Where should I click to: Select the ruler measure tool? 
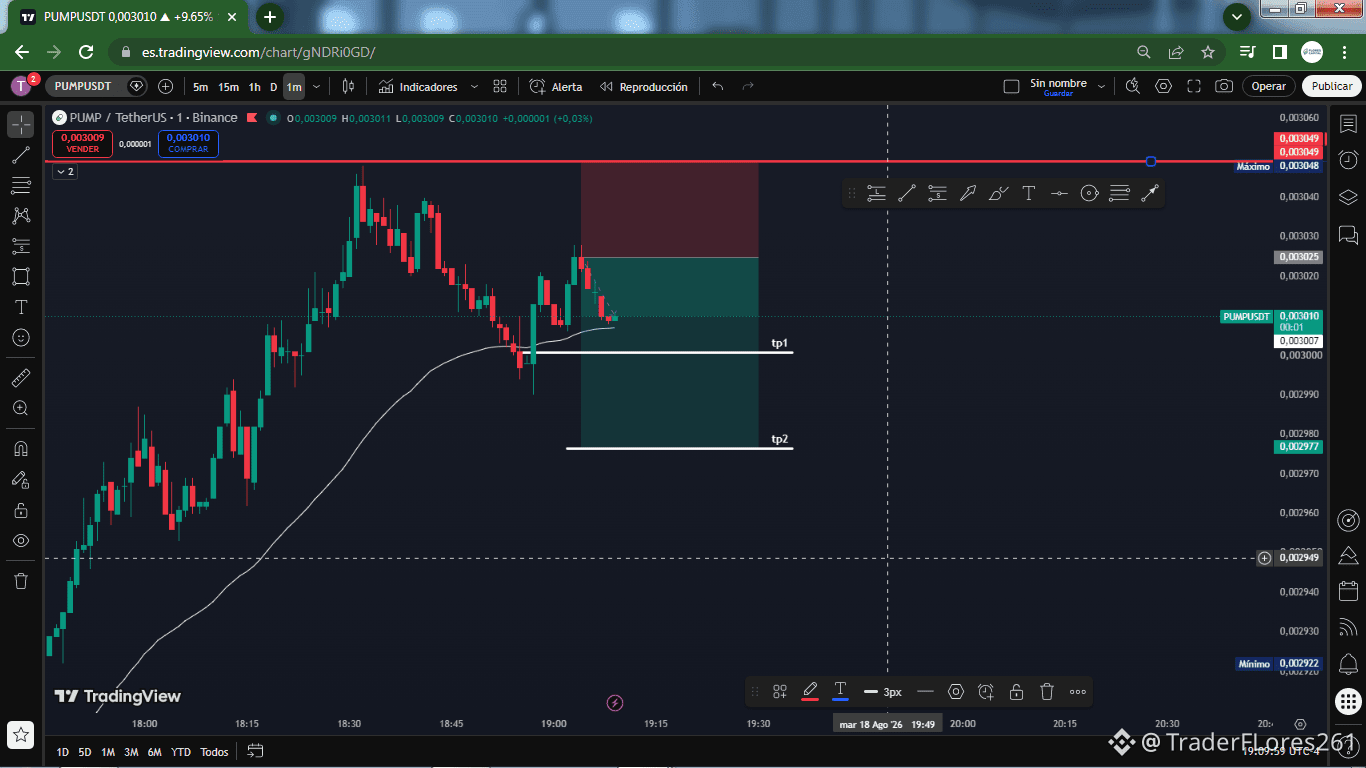click(x=21, y=378)
